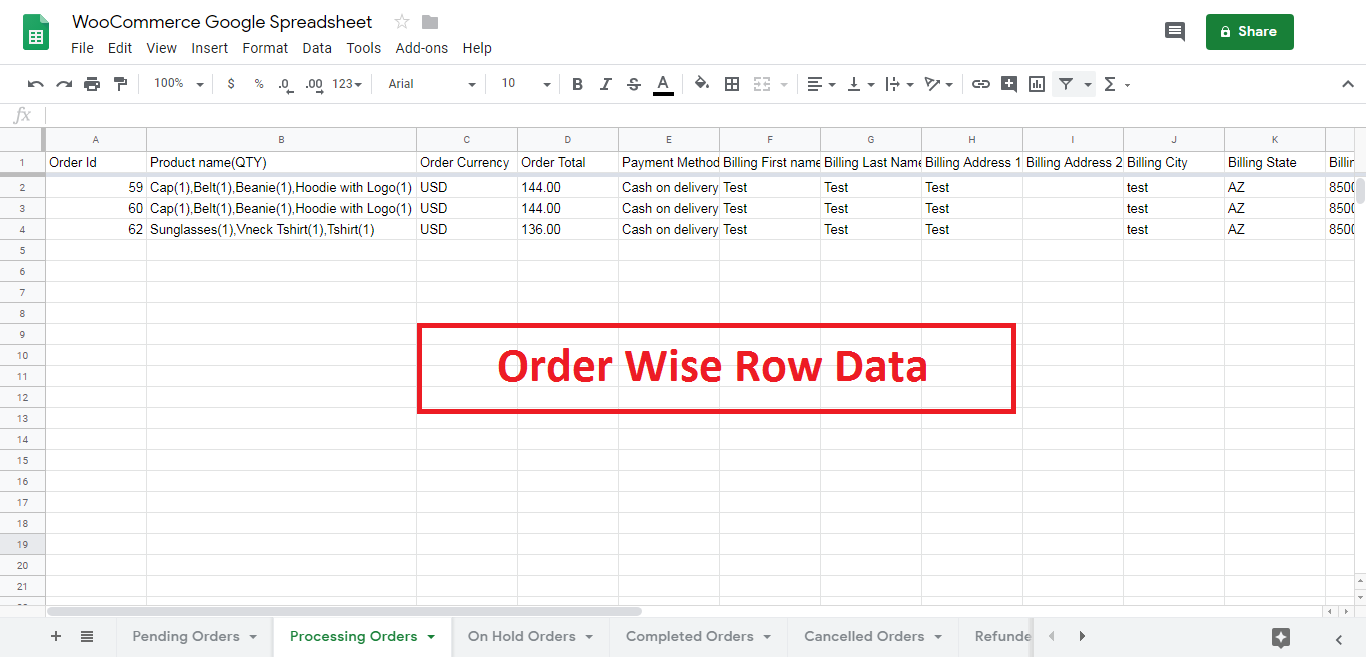This screenshot has height=657, width=1366.
Task: Open horizontal align dropdown
Action: [x=821, y=84]
